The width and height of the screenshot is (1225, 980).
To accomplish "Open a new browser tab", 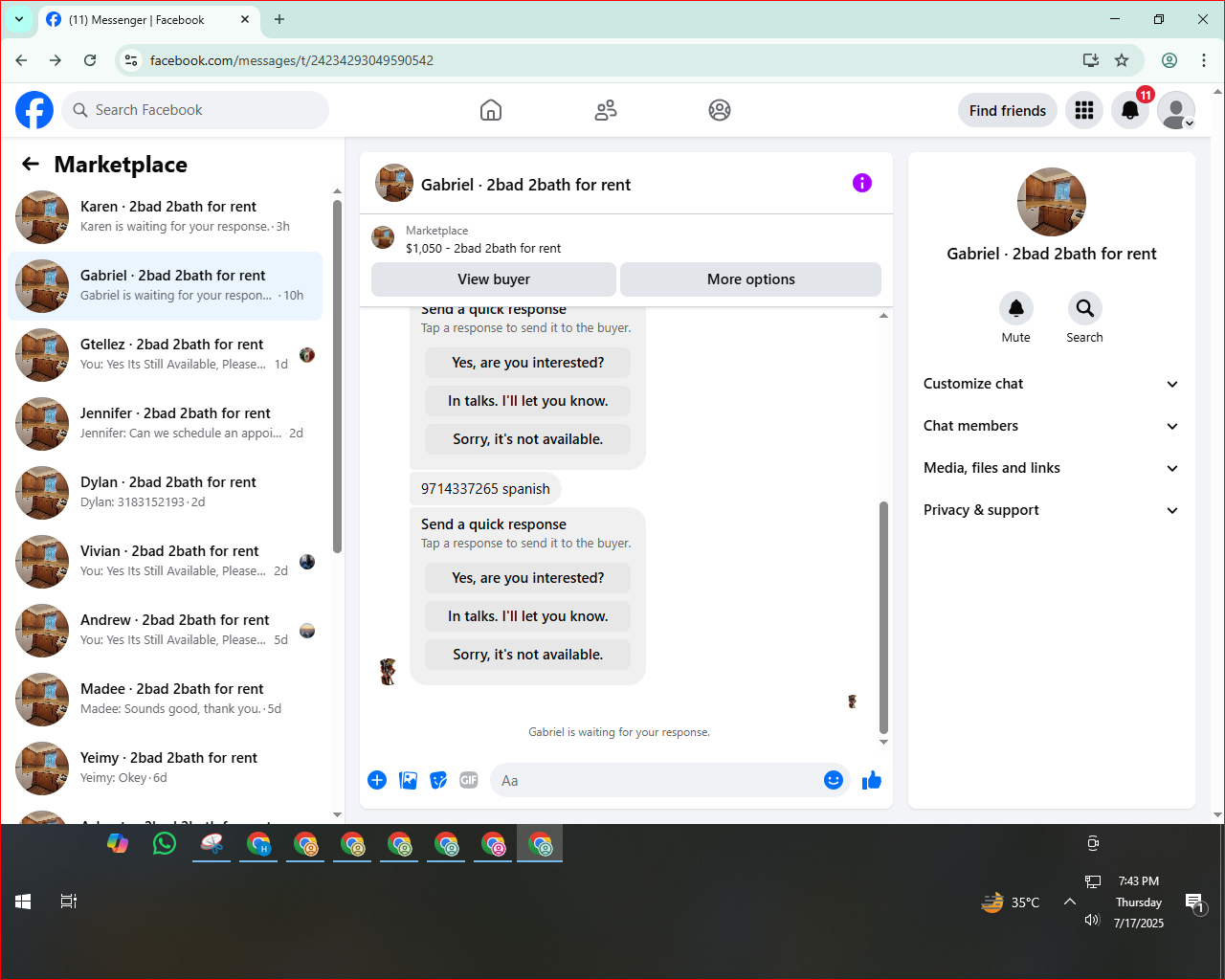I will click(x=279, y=19).
